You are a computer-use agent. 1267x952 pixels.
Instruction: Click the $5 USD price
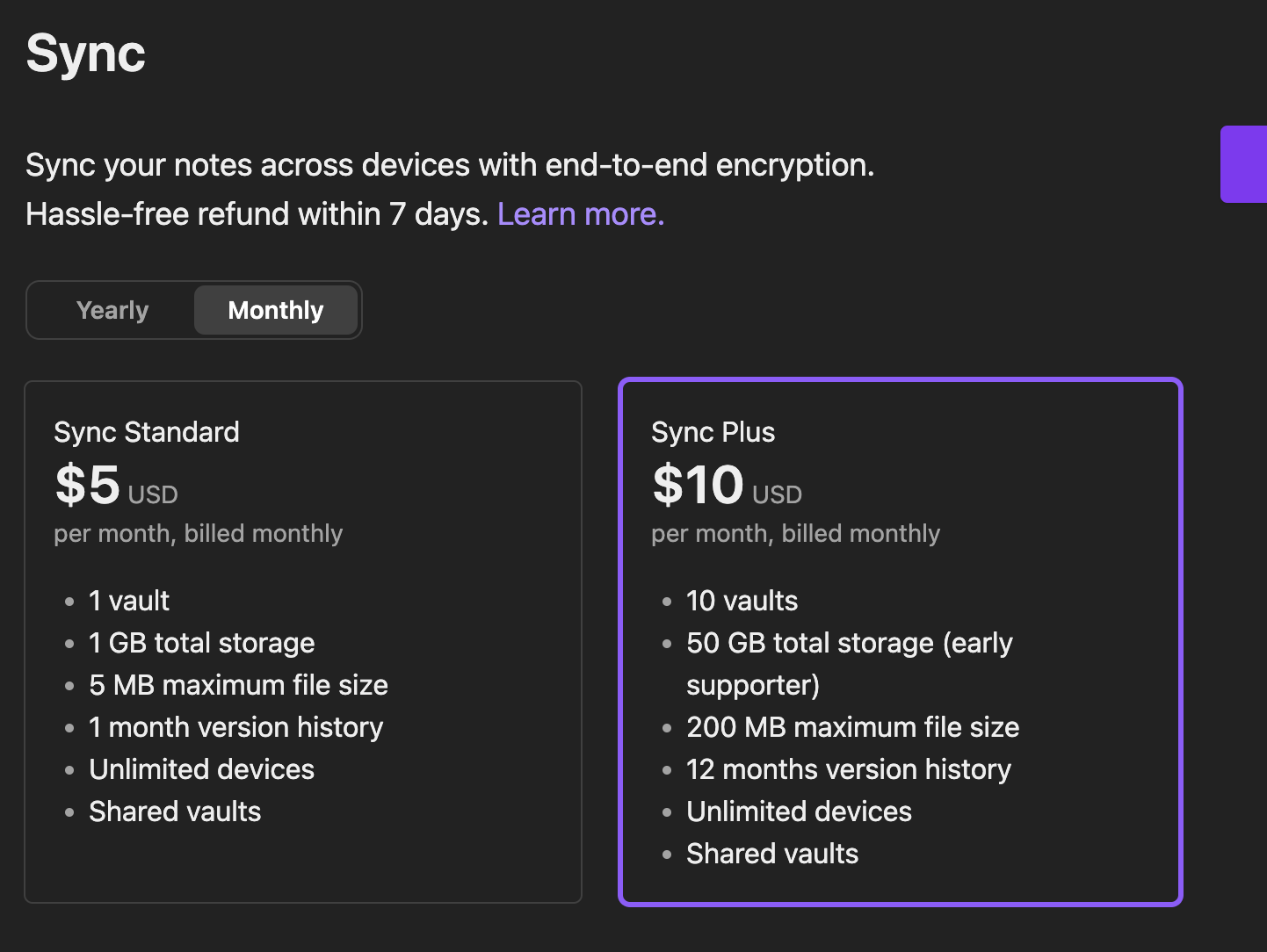[x=116, y=486]
